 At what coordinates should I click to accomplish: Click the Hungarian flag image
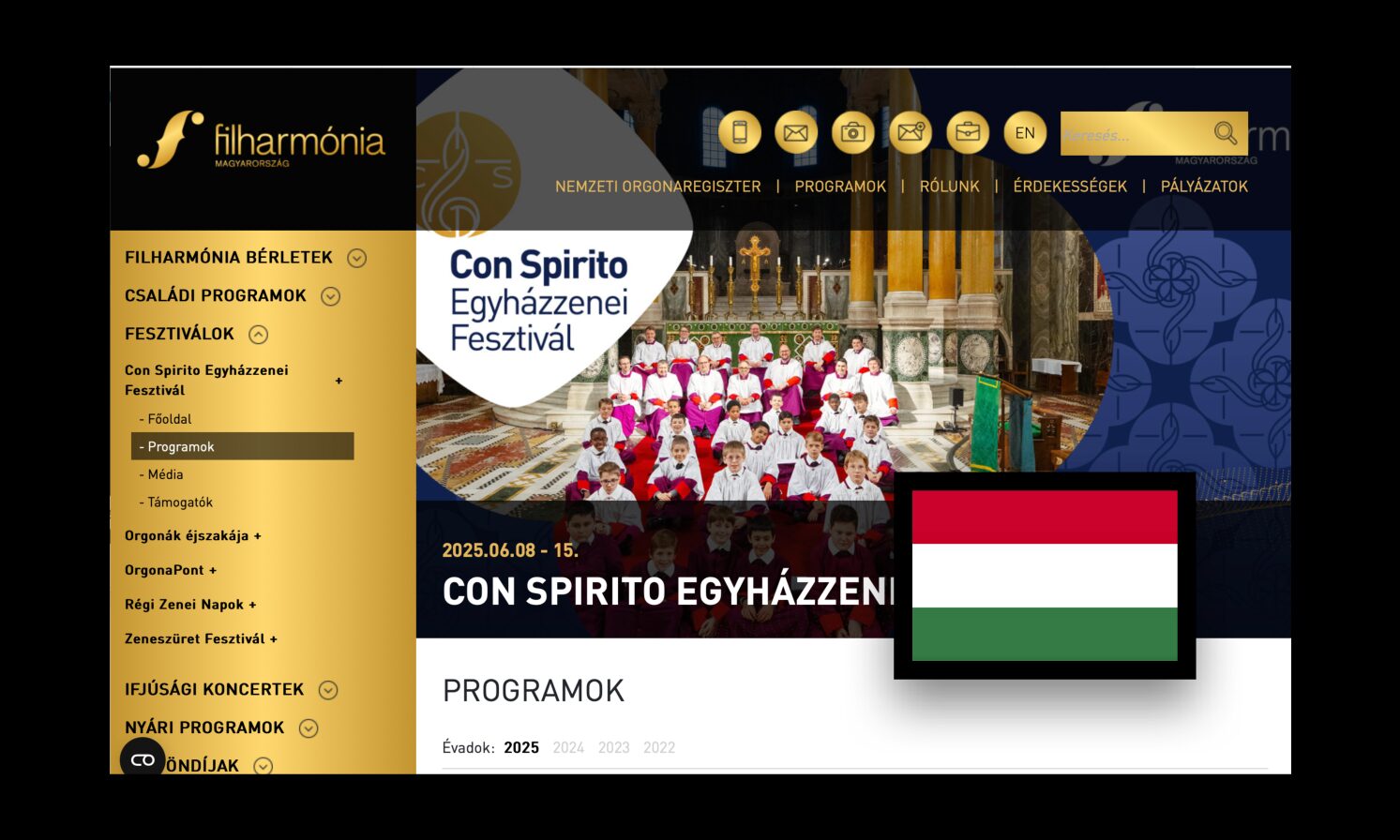(1045, 576)
